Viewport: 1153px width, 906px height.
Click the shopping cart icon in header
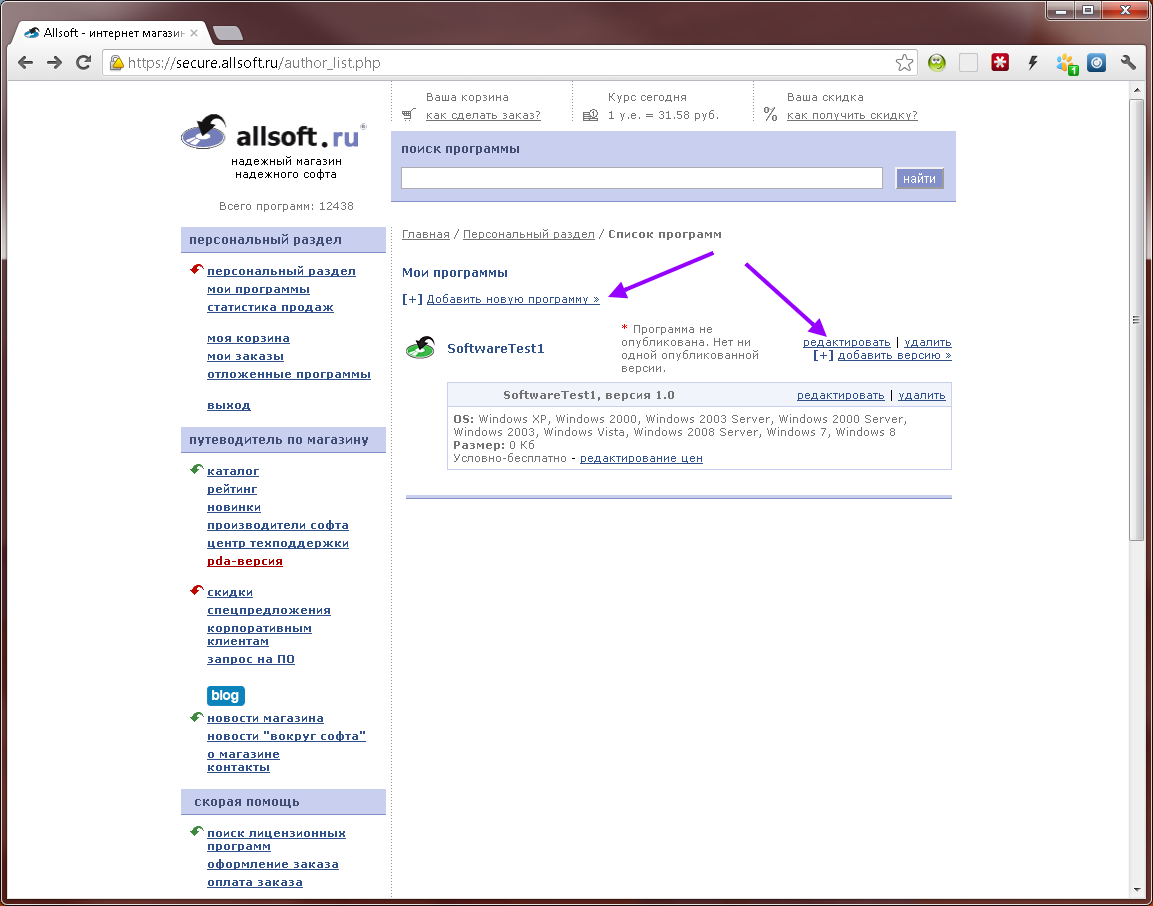click(x=409, y=115)
